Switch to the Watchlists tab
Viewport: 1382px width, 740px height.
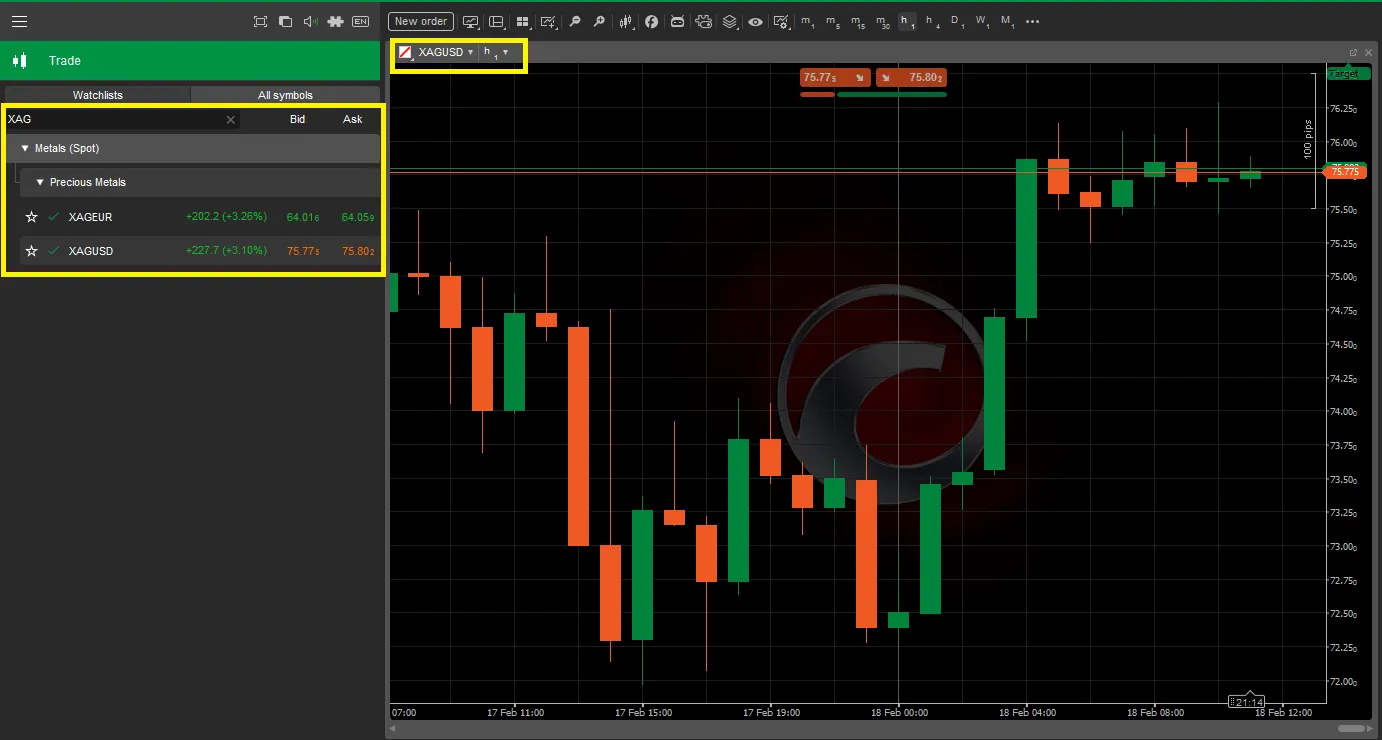[x=96, y=94]
